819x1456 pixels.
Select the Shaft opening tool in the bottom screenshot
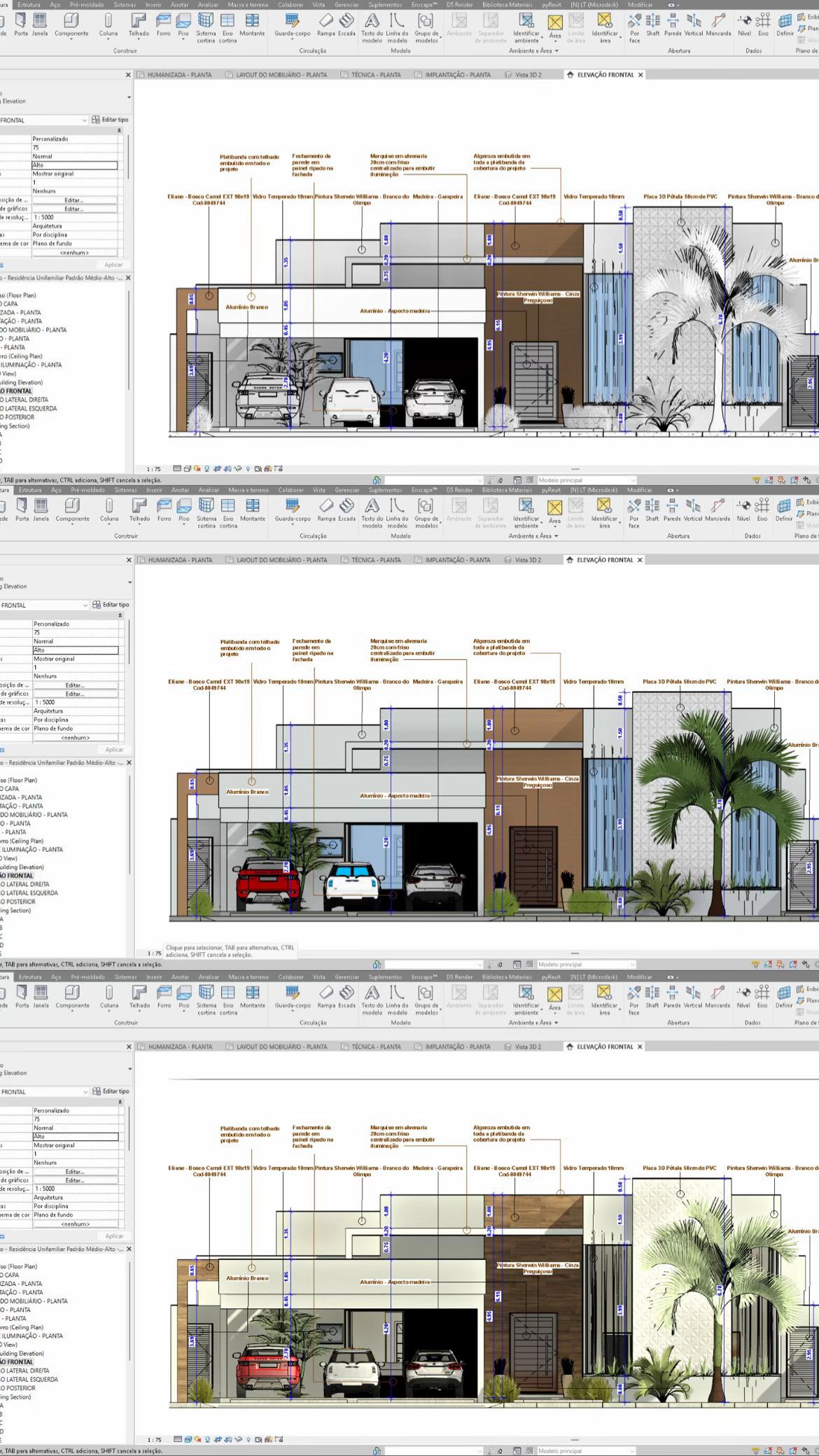pos(652,996)
